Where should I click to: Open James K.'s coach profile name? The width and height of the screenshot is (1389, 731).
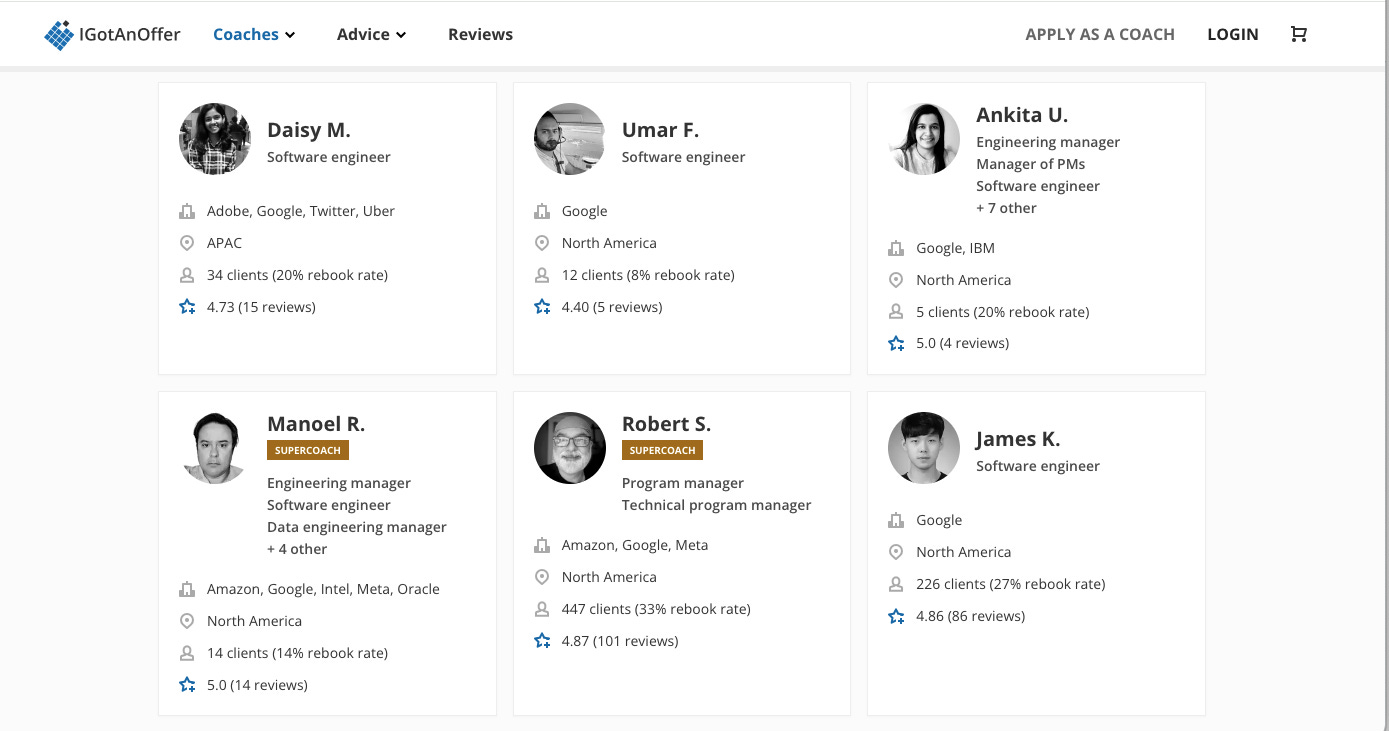[1018, 439]
